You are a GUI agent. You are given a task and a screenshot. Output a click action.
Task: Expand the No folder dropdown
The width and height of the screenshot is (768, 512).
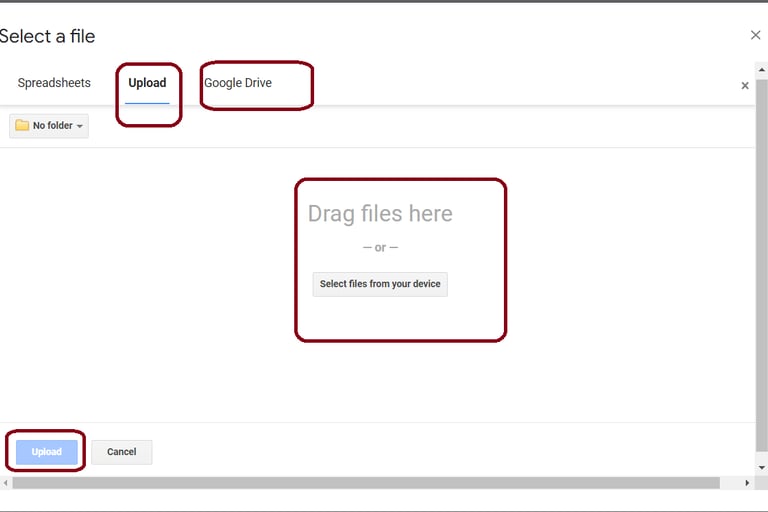click(x=49, y=126)
